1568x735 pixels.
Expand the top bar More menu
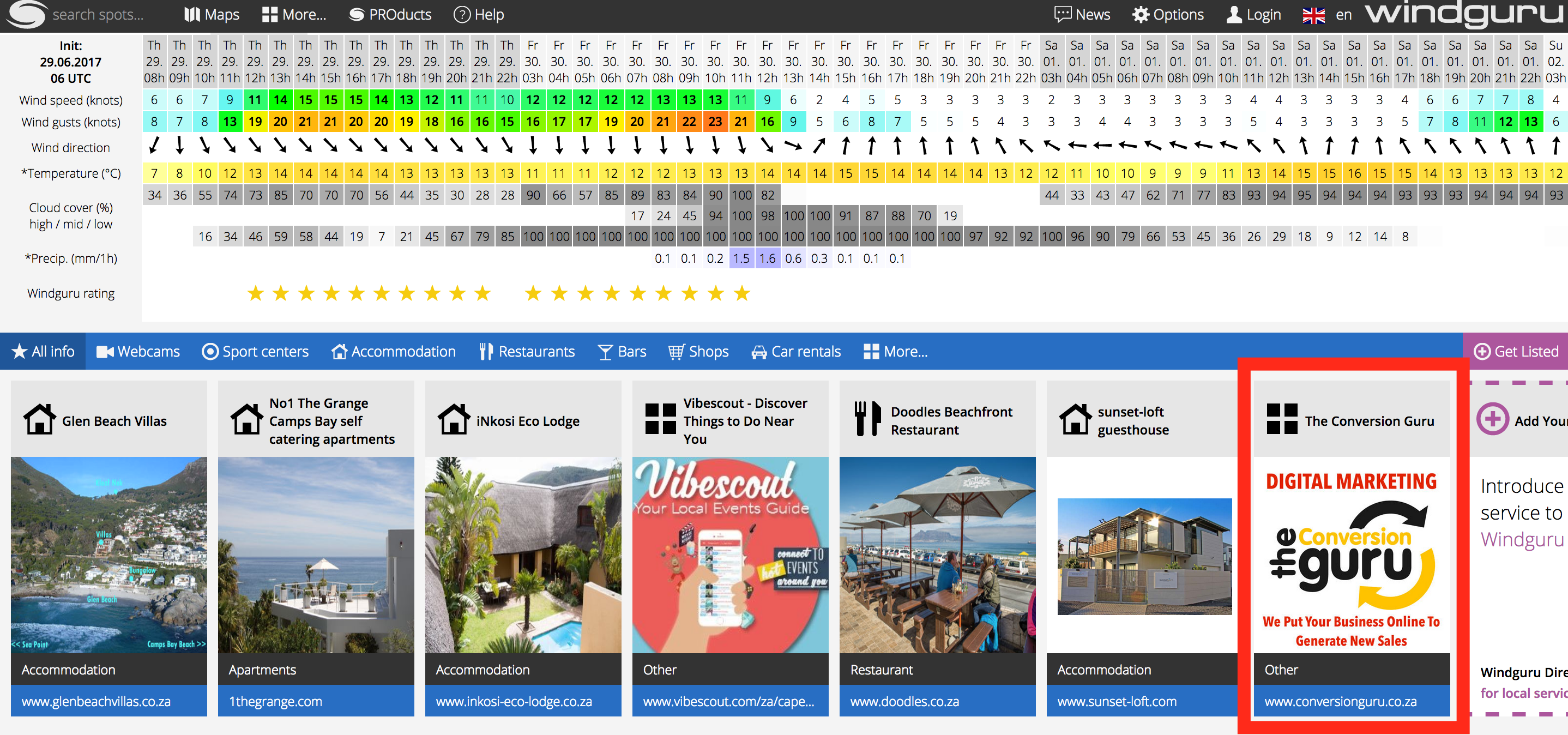[294, 15]
